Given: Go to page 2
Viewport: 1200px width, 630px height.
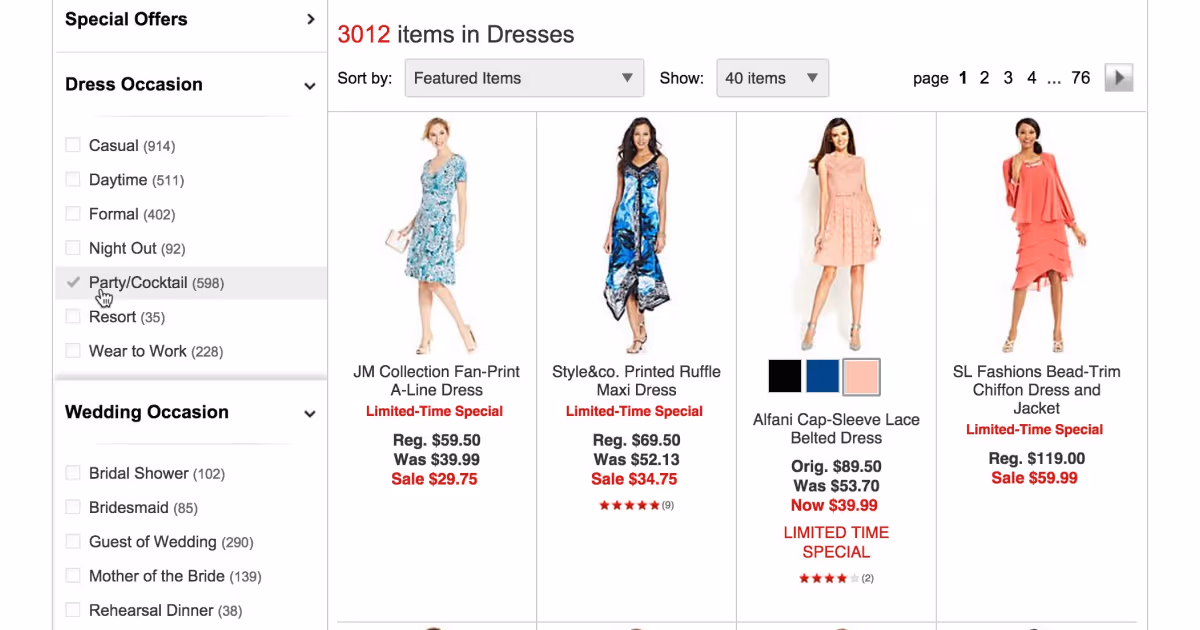Looking at the screenshot, I should tap(984, 78).
